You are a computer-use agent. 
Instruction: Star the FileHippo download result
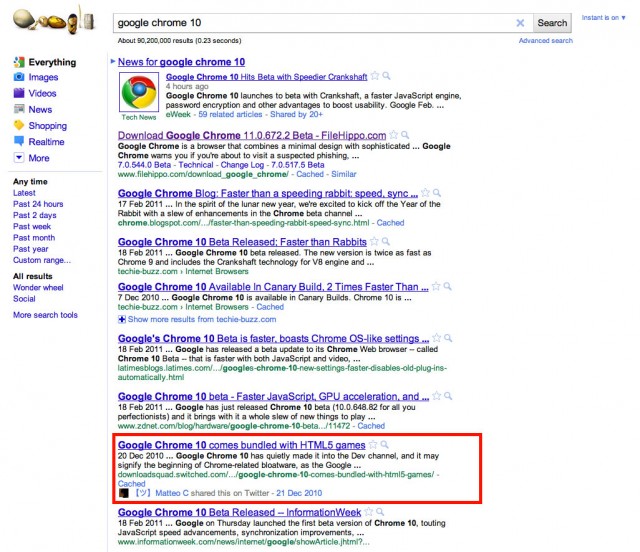click(x=393, y=134)
